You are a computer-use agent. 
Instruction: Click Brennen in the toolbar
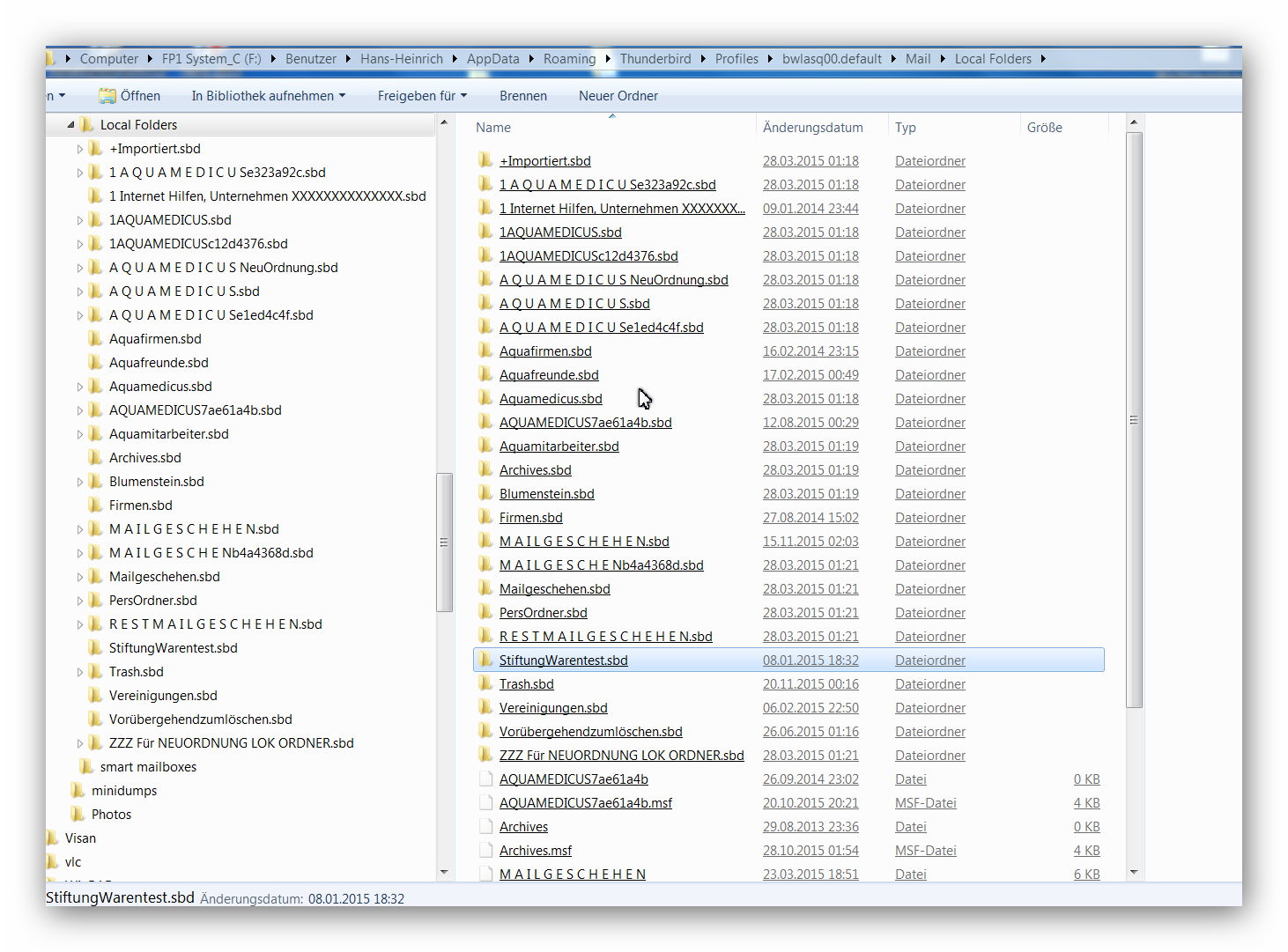coord(523,95)
